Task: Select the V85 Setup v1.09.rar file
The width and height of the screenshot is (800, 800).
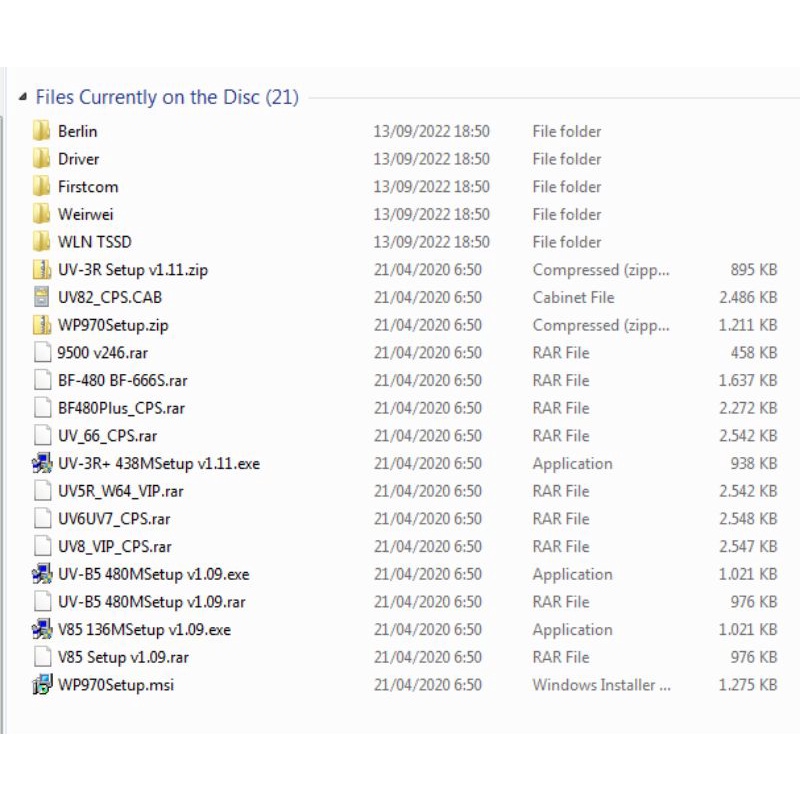Action: (123, 657)
